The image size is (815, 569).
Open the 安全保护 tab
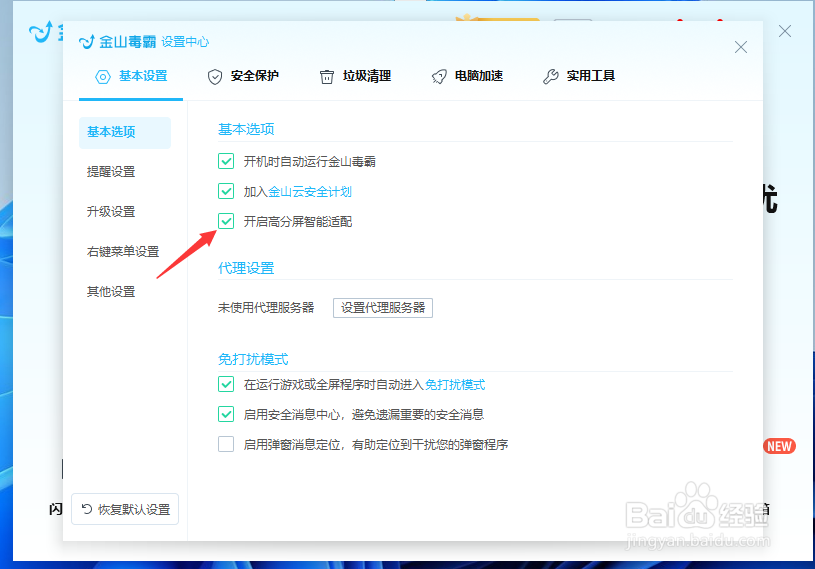coord(243,76)
